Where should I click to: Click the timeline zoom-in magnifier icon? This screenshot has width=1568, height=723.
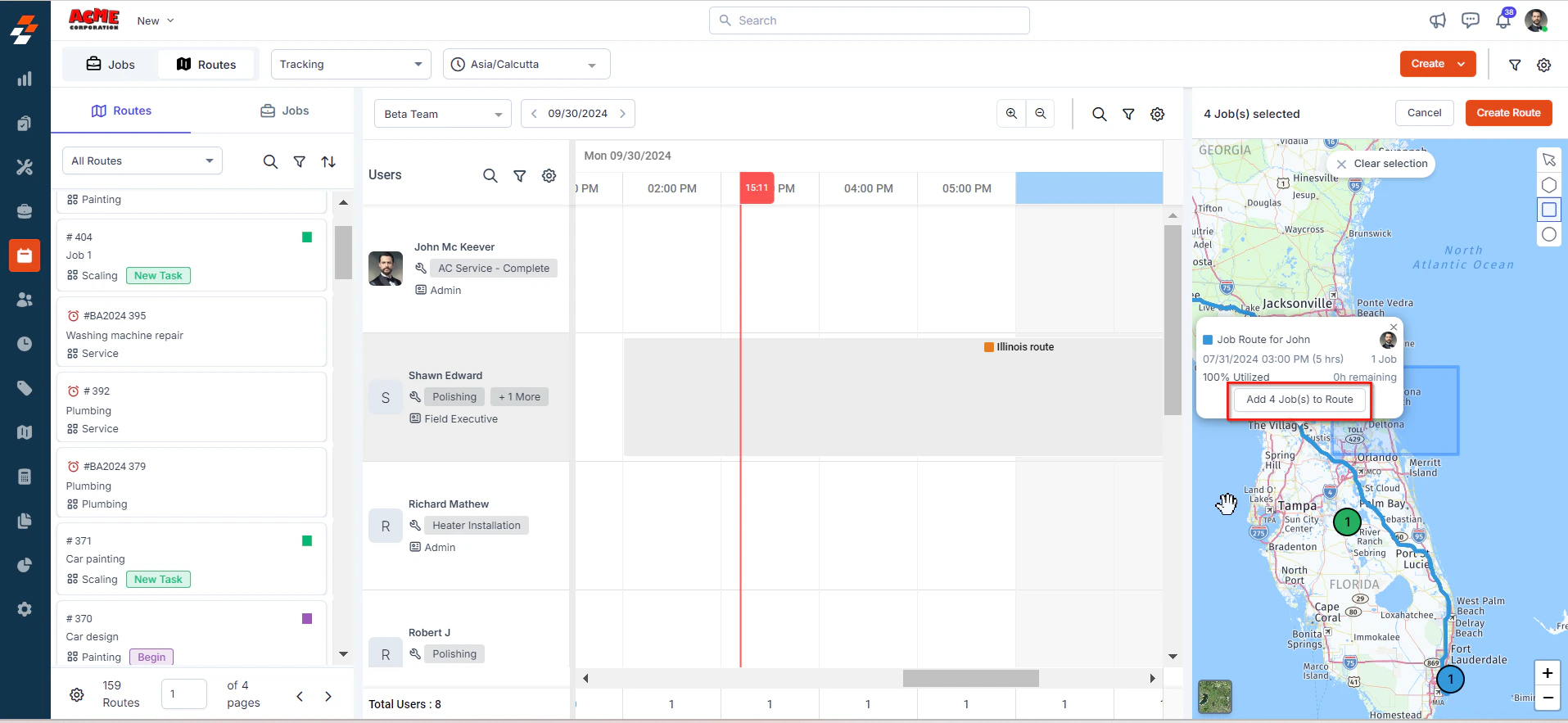pyautogui.click(x=1011, y=114)
